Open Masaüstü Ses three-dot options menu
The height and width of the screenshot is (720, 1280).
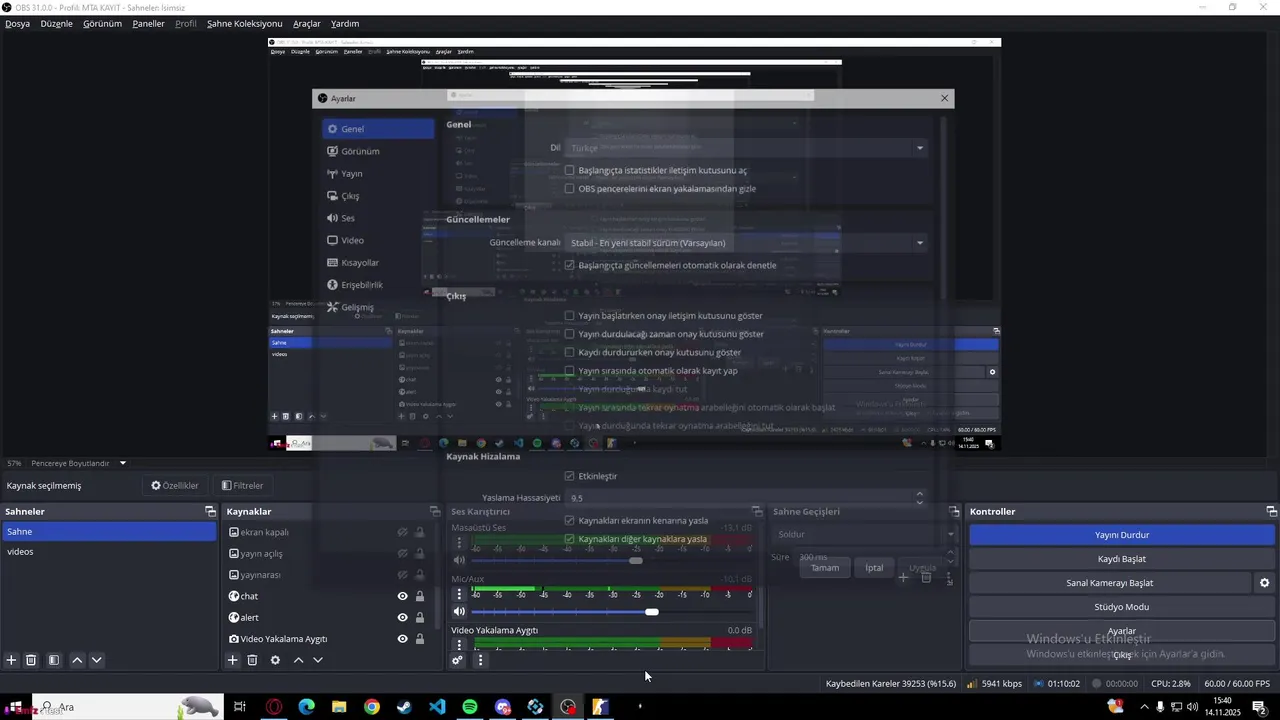459,543
